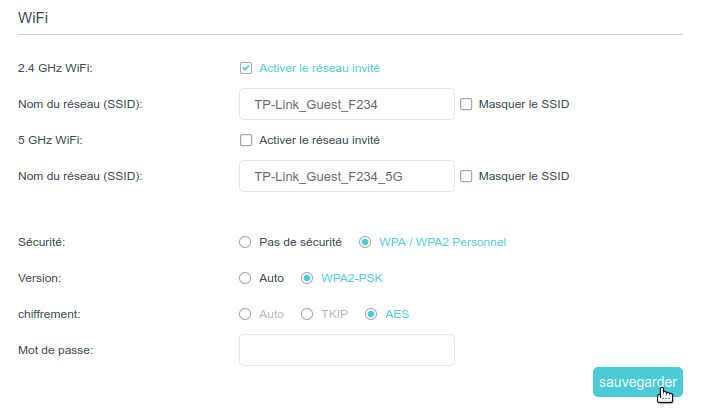
Task: Click the 'chiffrement:' label text
Action: pos(50,314)
